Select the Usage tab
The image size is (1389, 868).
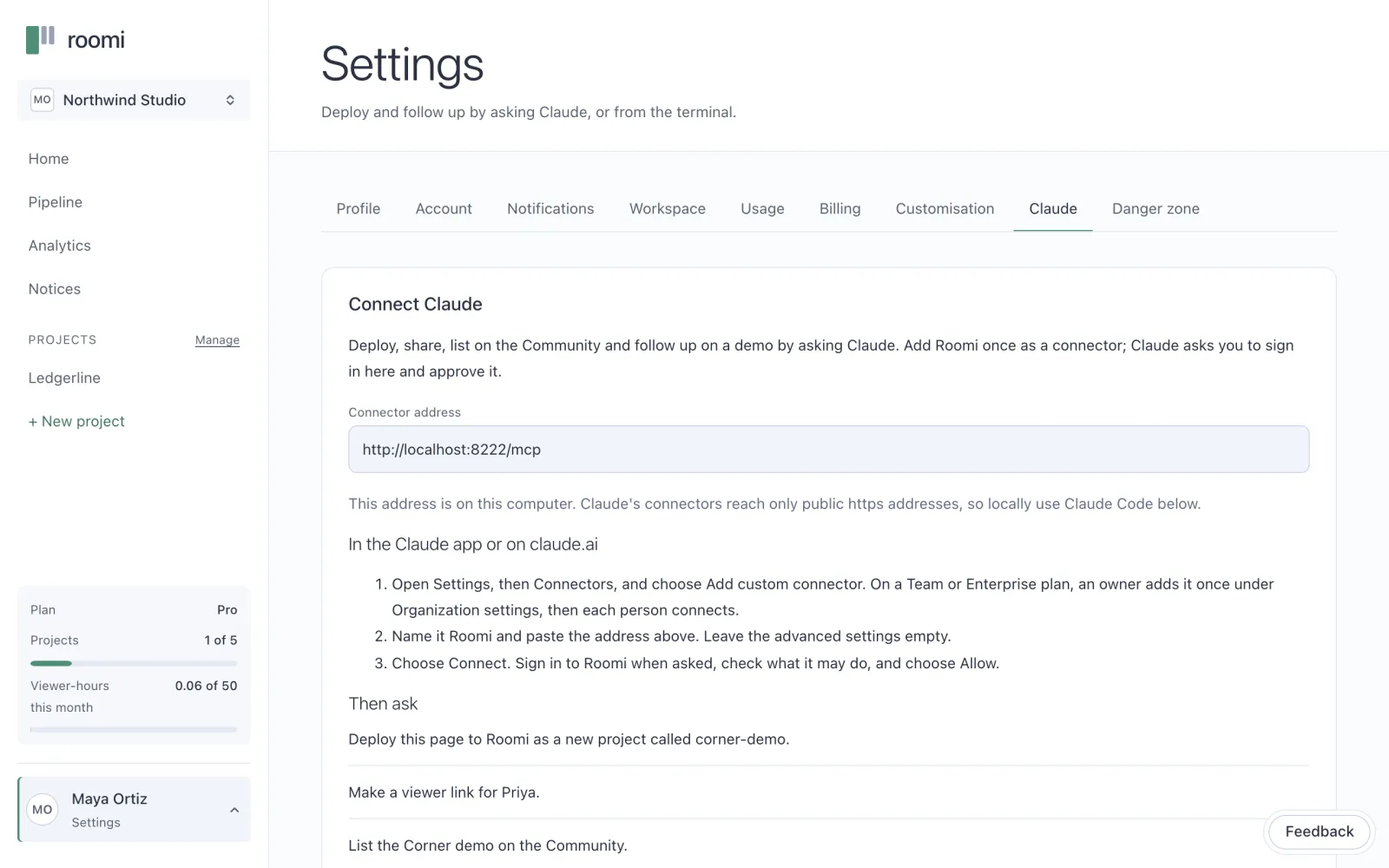762,208
